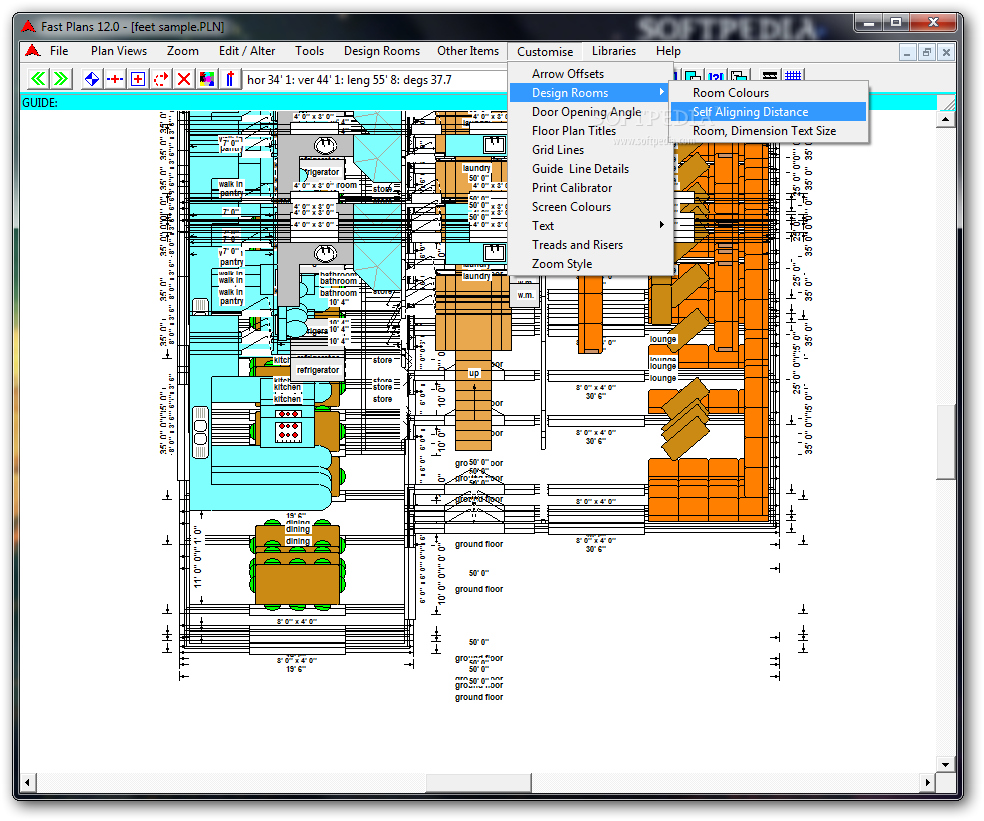This screenshot has height=821, width=984.
Task: Choose Screen Colours
Action: point(591,207)
